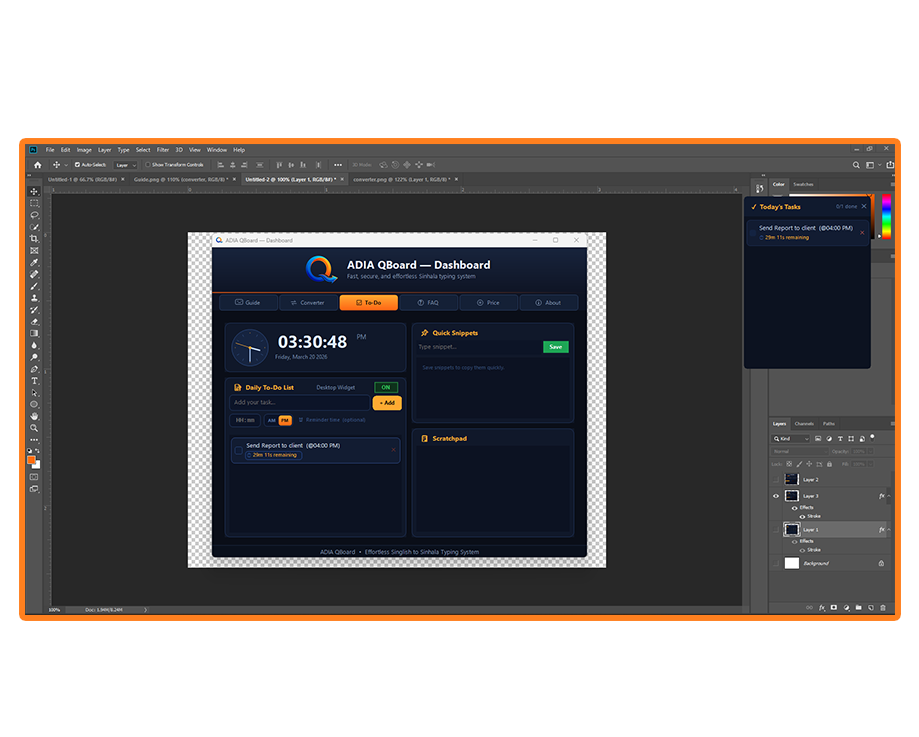Enable the Show Transform Controls checkbox
Screen dimensions: 919x737
[148, 165]
